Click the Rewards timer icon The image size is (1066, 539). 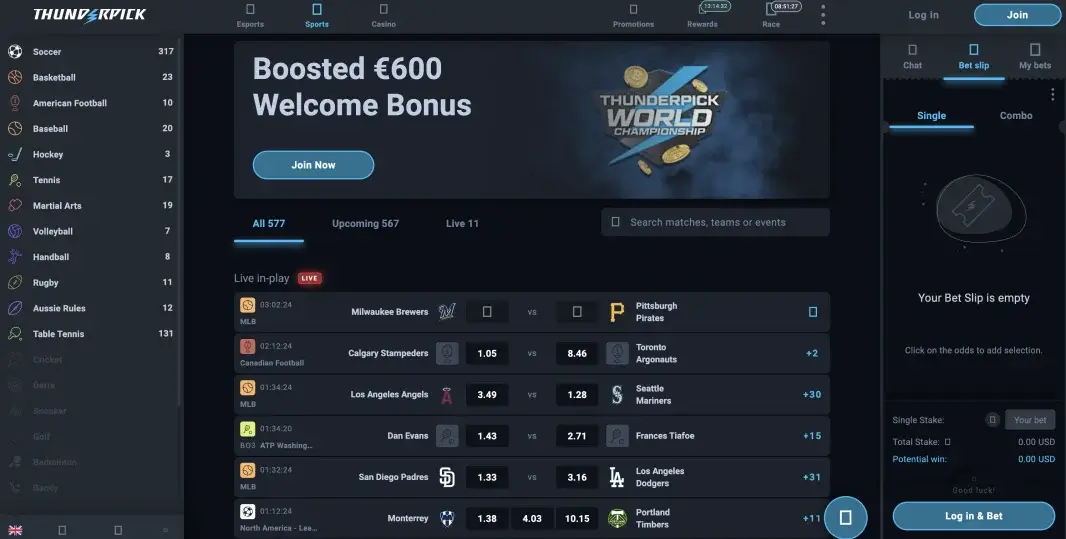[x=711, y=8]
